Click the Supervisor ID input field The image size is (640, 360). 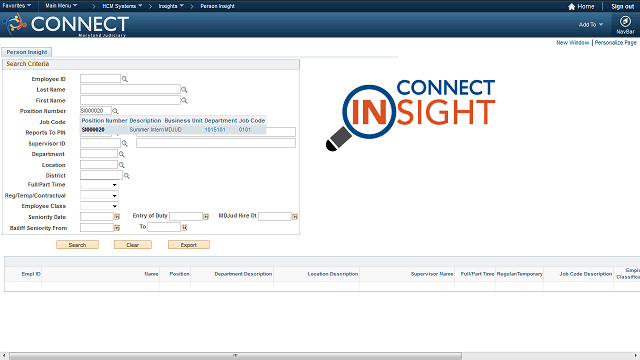click(100, 143)
